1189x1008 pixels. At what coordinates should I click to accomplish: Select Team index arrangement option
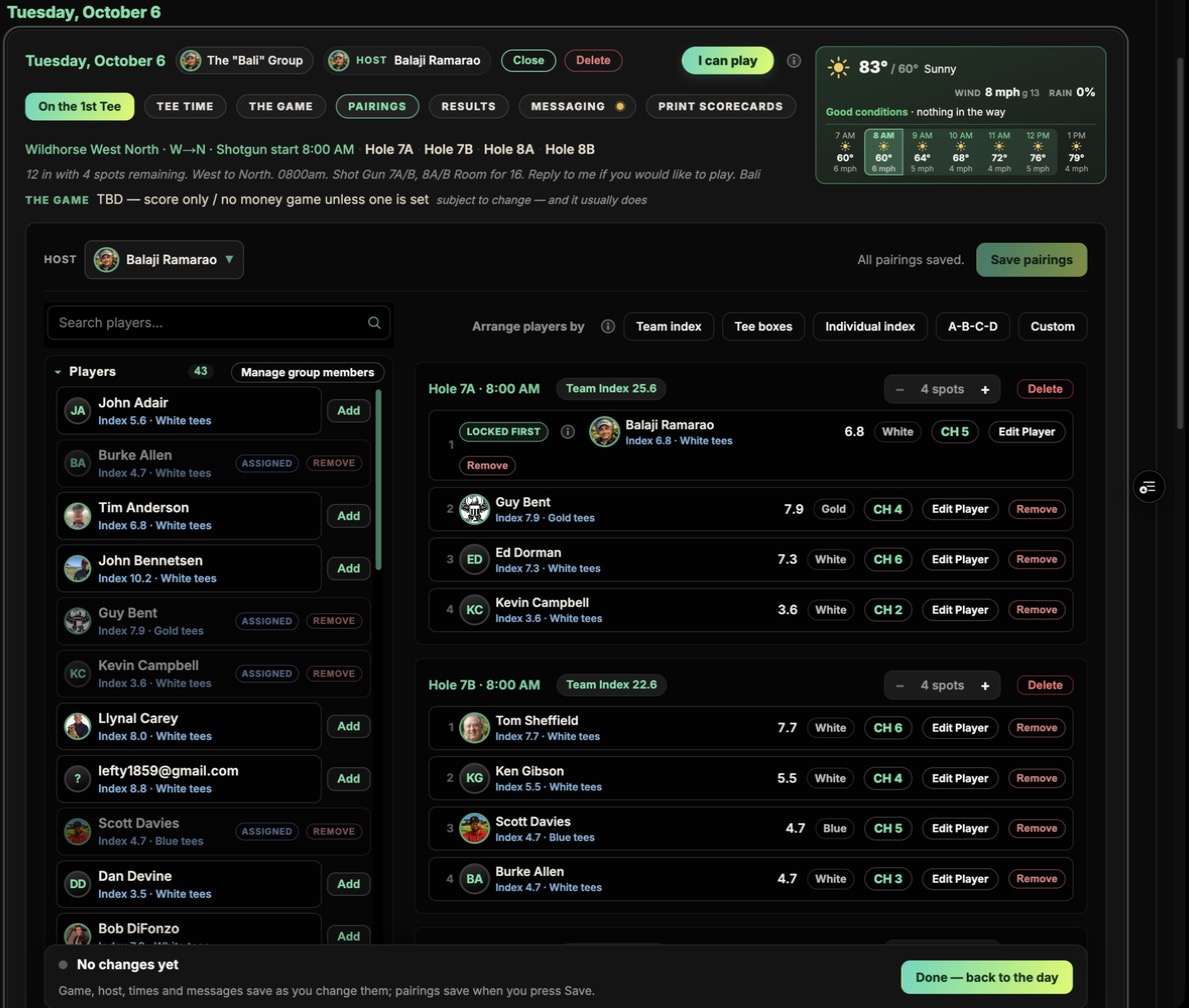(x=668, y=326)
